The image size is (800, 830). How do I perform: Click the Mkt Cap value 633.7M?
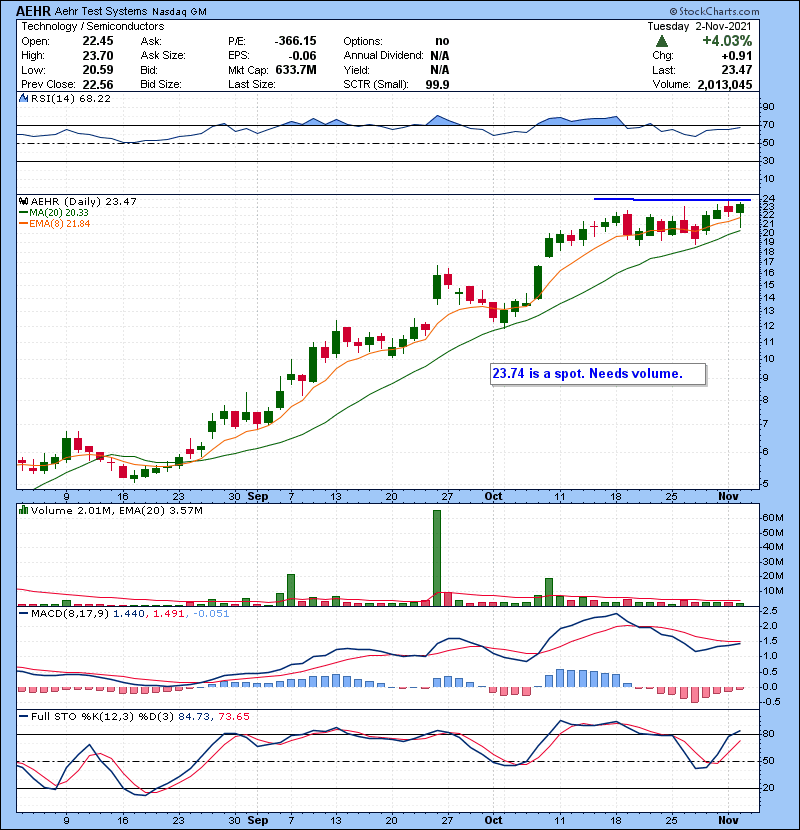pos(296,70)
